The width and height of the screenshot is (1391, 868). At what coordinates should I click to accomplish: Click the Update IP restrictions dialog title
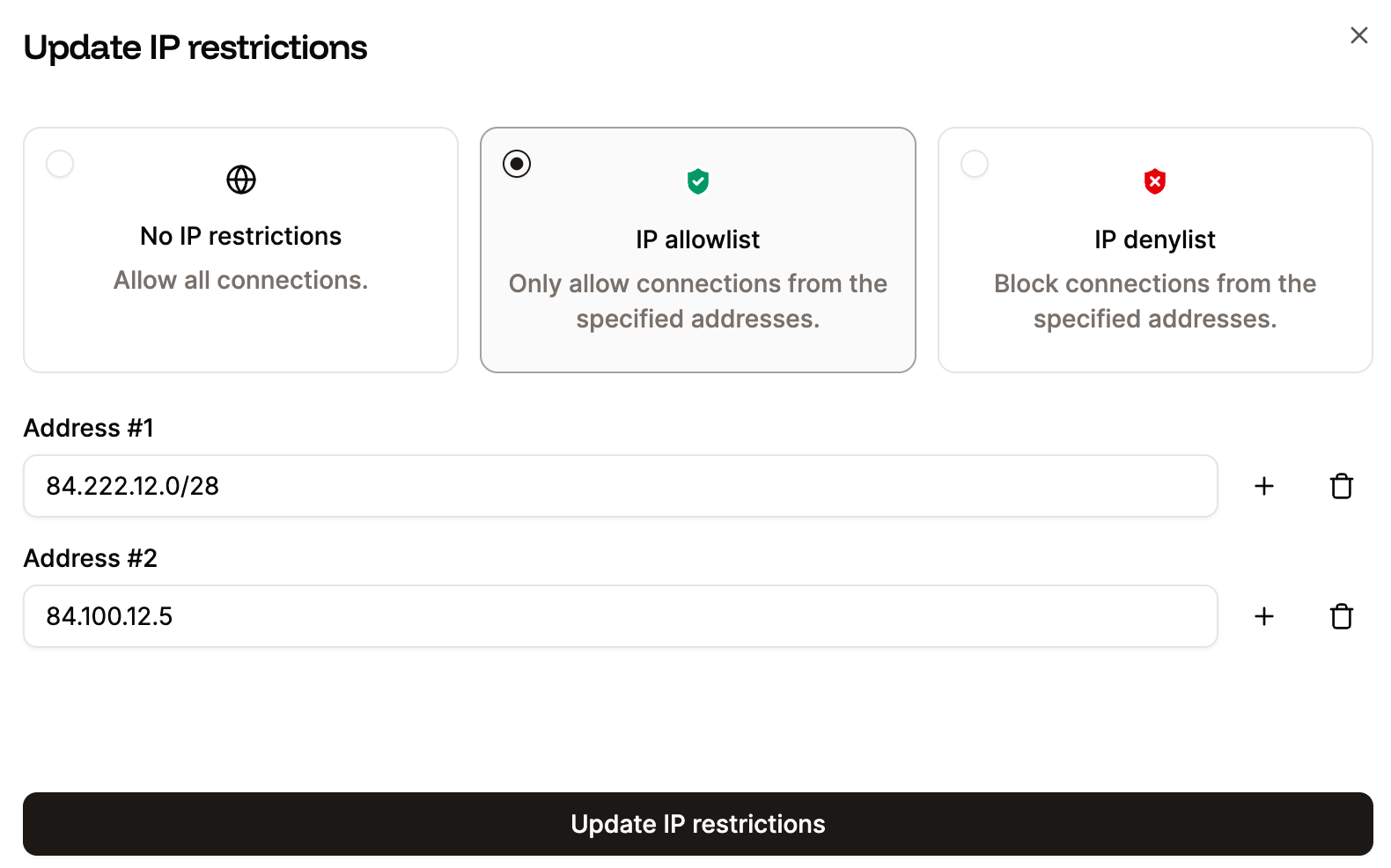pyautogui.click(x=195, y=48)
